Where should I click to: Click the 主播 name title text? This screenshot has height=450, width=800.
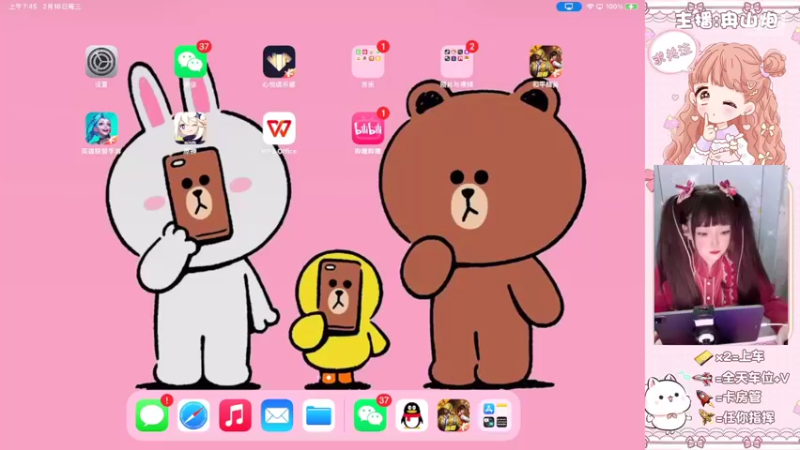[x=727, y=20]
